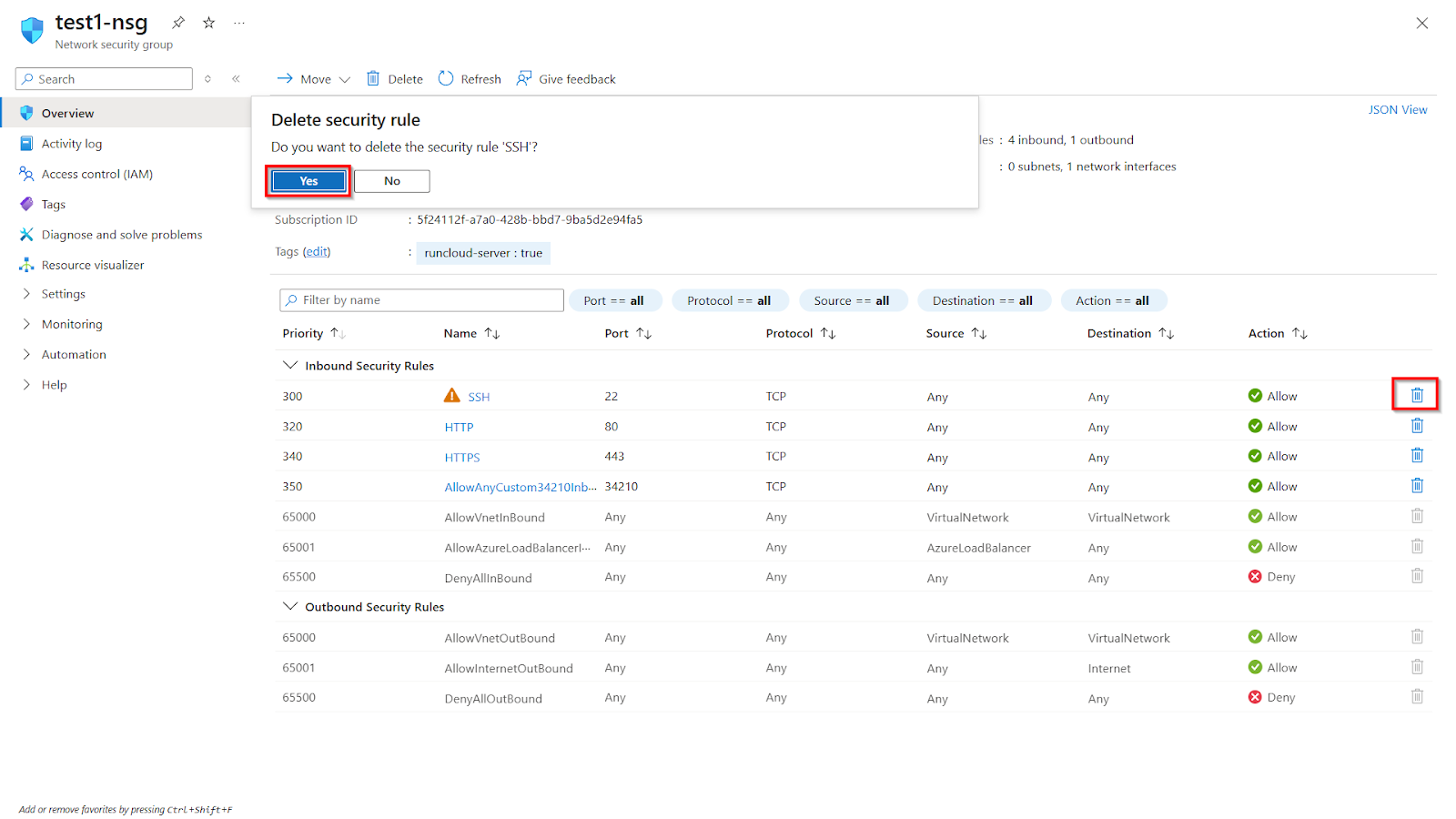Open Access control (IAM) page

point(96,174)
